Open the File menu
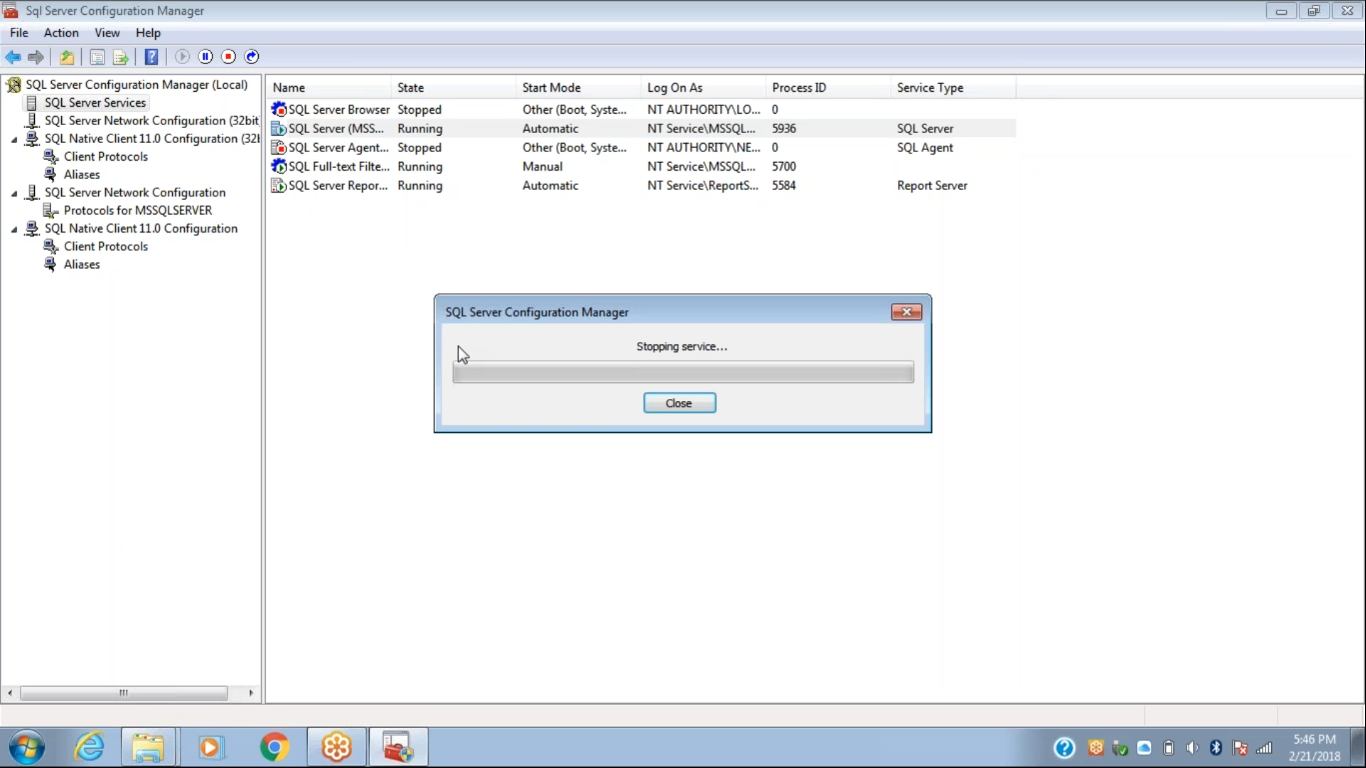 (19, 33)
